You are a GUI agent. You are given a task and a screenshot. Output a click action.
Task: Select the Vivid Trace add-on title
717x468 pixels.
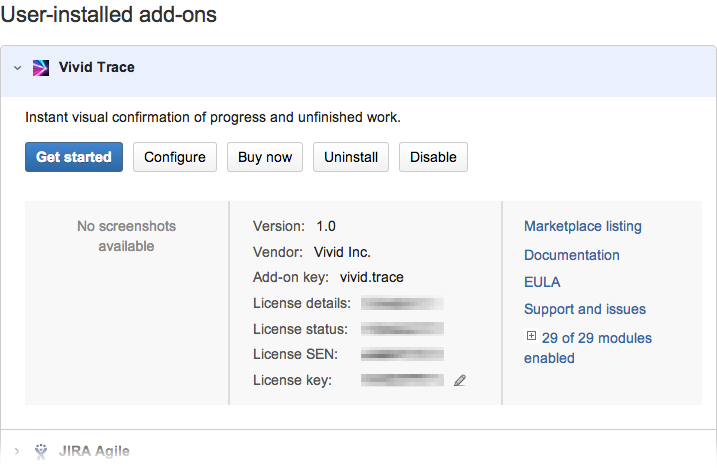96,67
